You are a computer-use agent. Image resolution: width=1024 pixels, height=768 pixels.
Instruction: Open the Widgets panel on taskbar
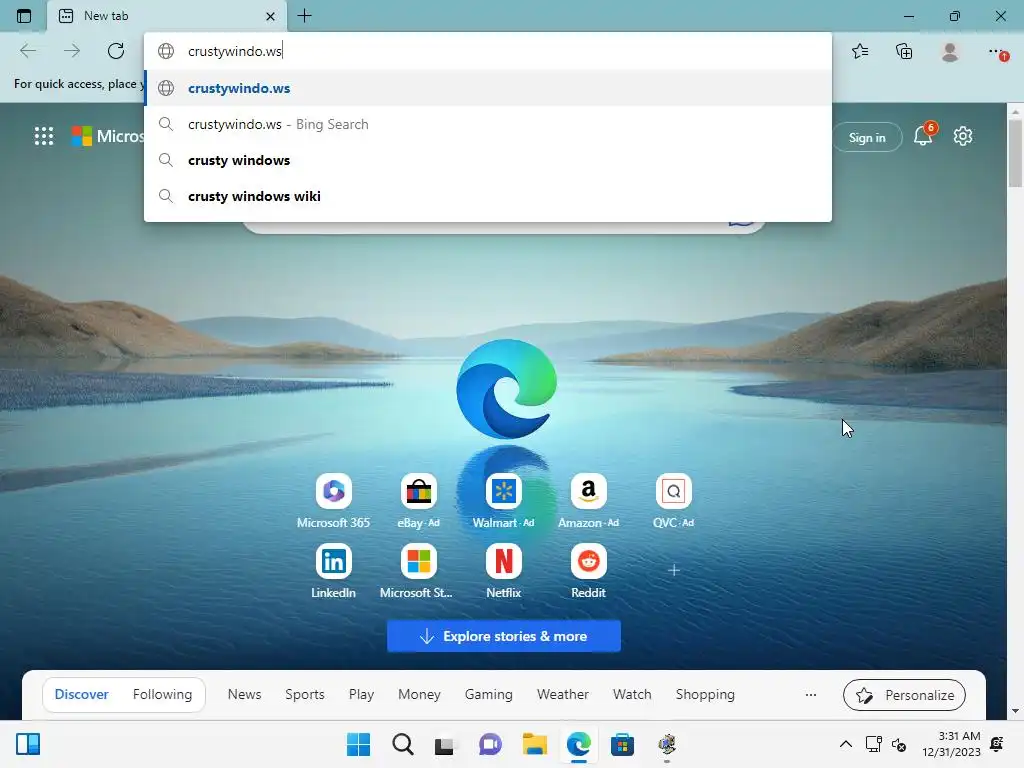[x=28, y=744]
